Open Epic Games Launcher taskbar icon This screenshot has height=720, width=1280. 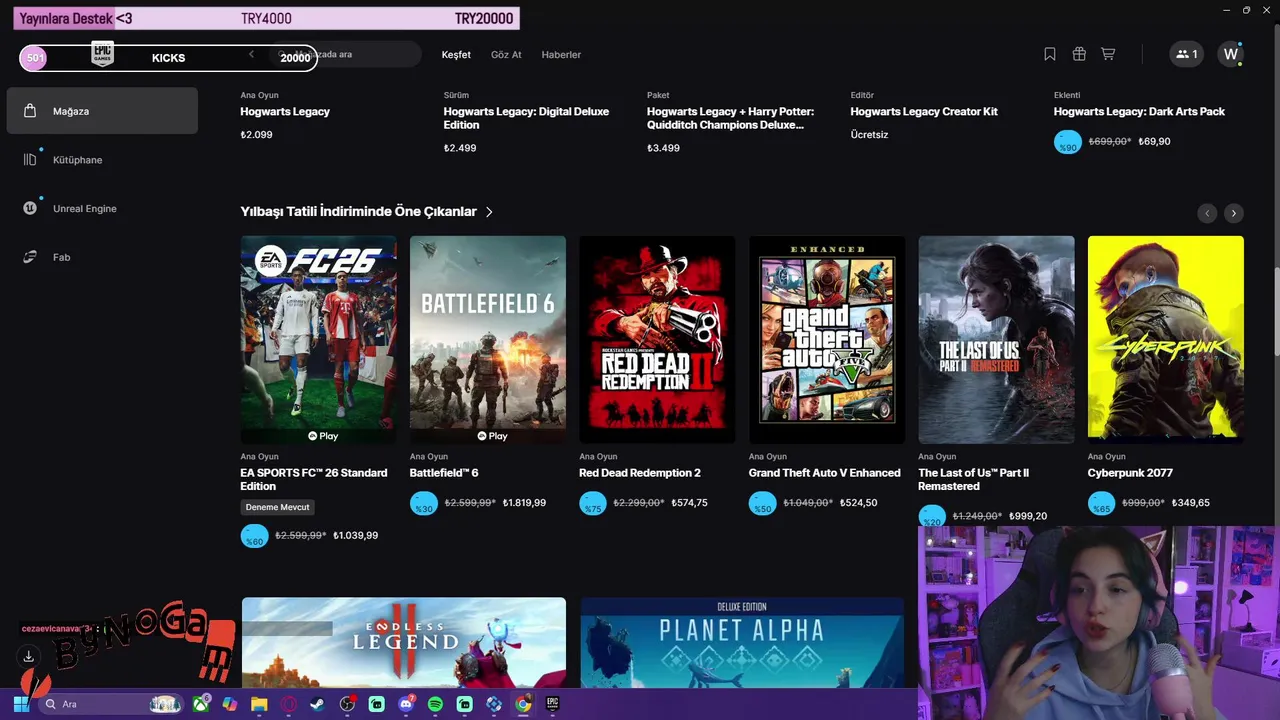point(552,704)
